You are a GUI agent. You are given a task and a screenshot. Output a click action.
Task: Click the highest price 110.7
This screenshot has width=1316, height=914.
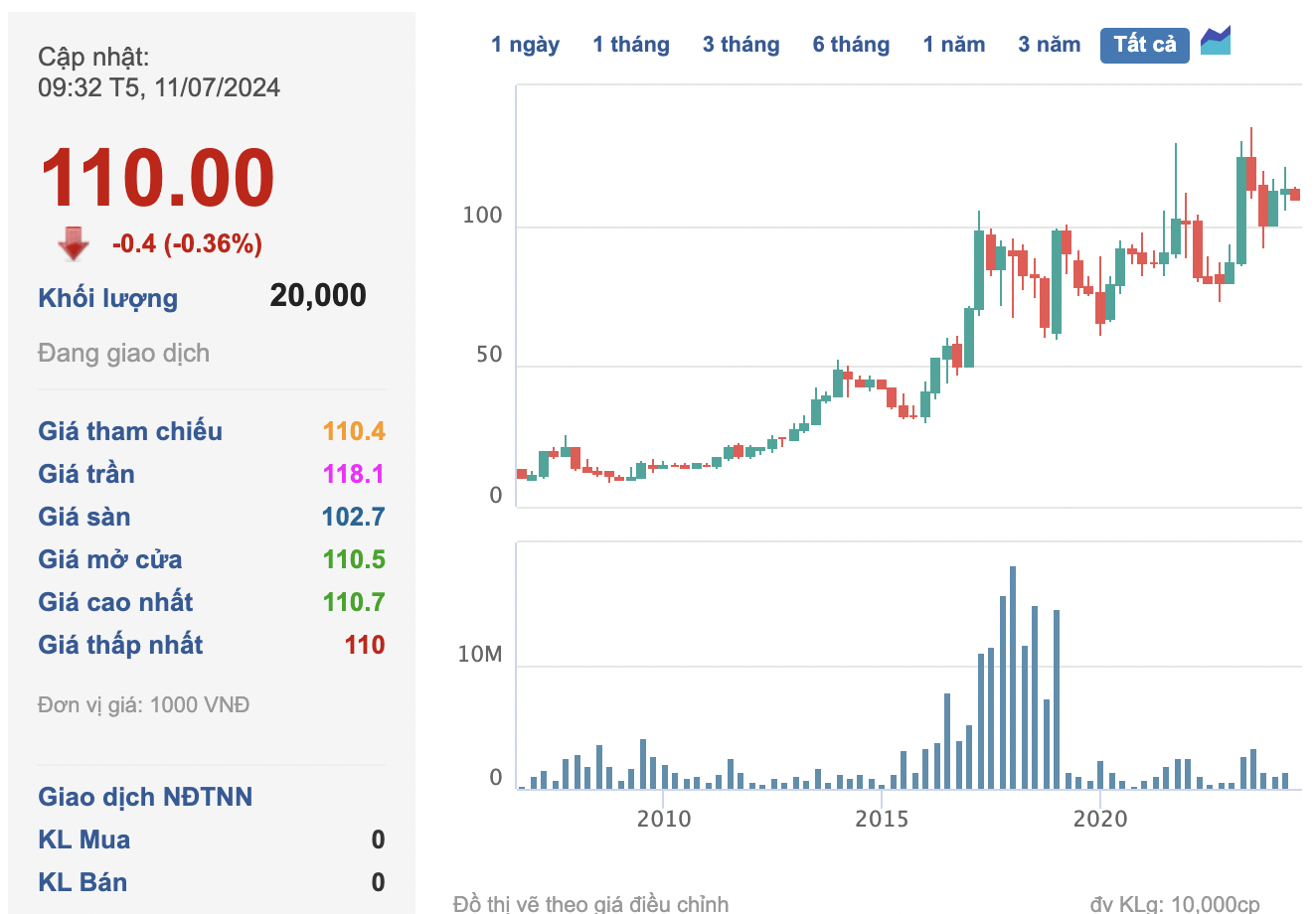[354, 602]
